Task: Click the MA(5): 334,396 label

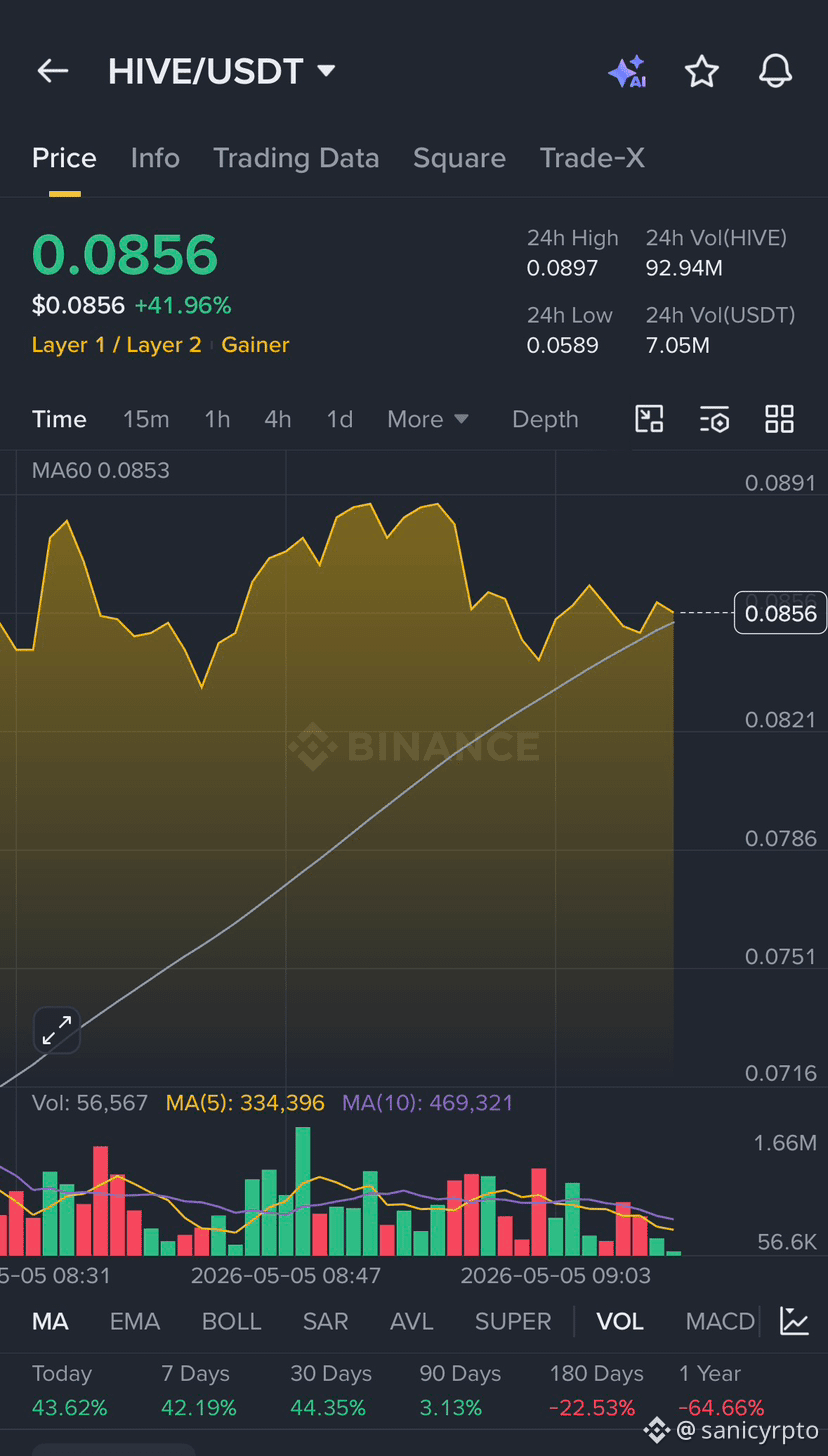Action: pos(245,1103)
